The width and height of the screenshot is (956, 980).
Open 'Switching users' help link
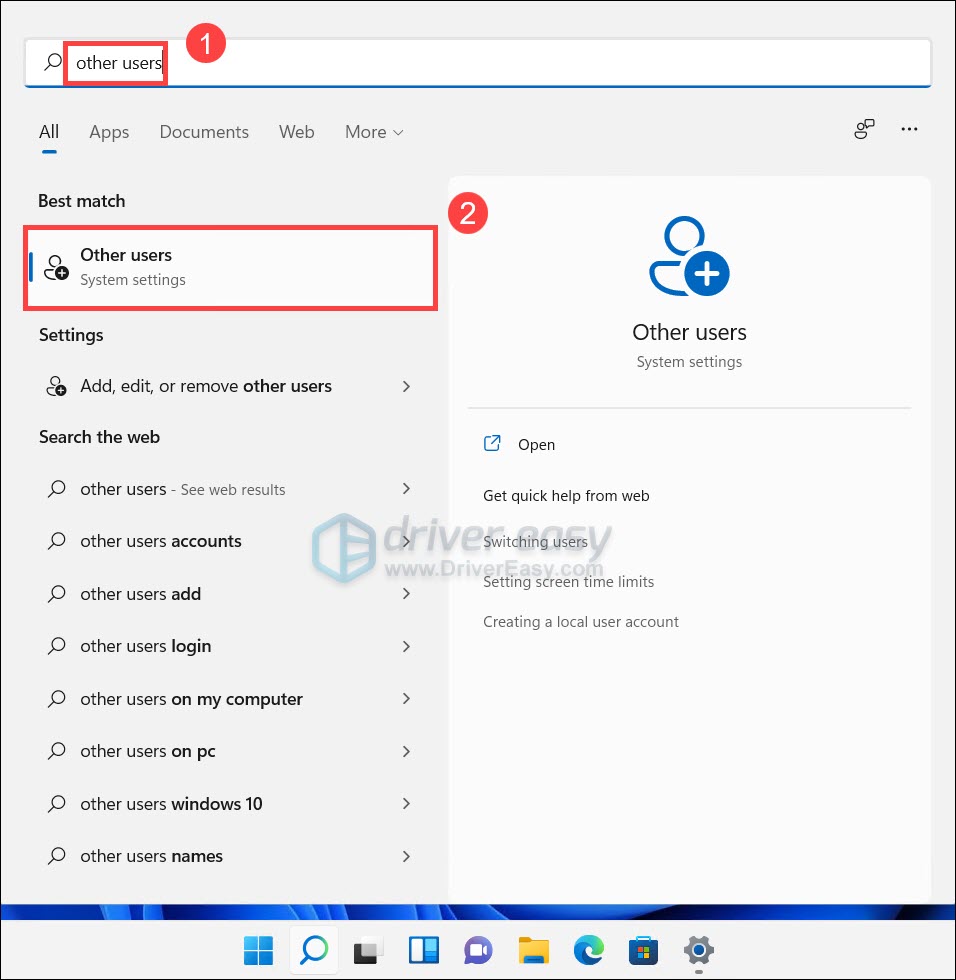pos(535,542)
